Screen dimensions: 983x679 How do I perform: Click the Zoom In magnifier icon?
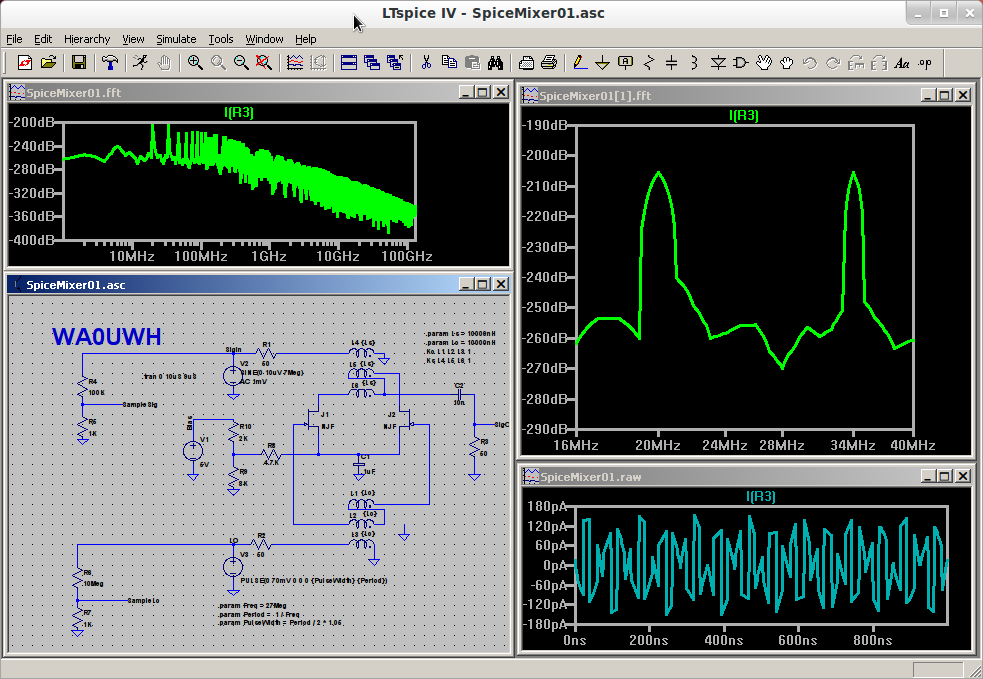pos(195,63)
